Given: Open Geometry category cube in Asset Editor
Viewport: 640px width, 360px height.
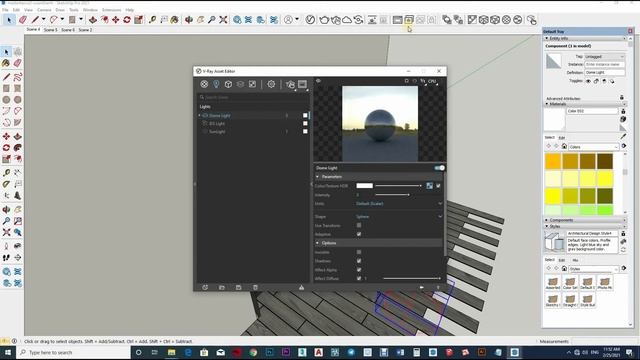Looking at the screenshot, I should pyautogui.click(x=228, y=84).
